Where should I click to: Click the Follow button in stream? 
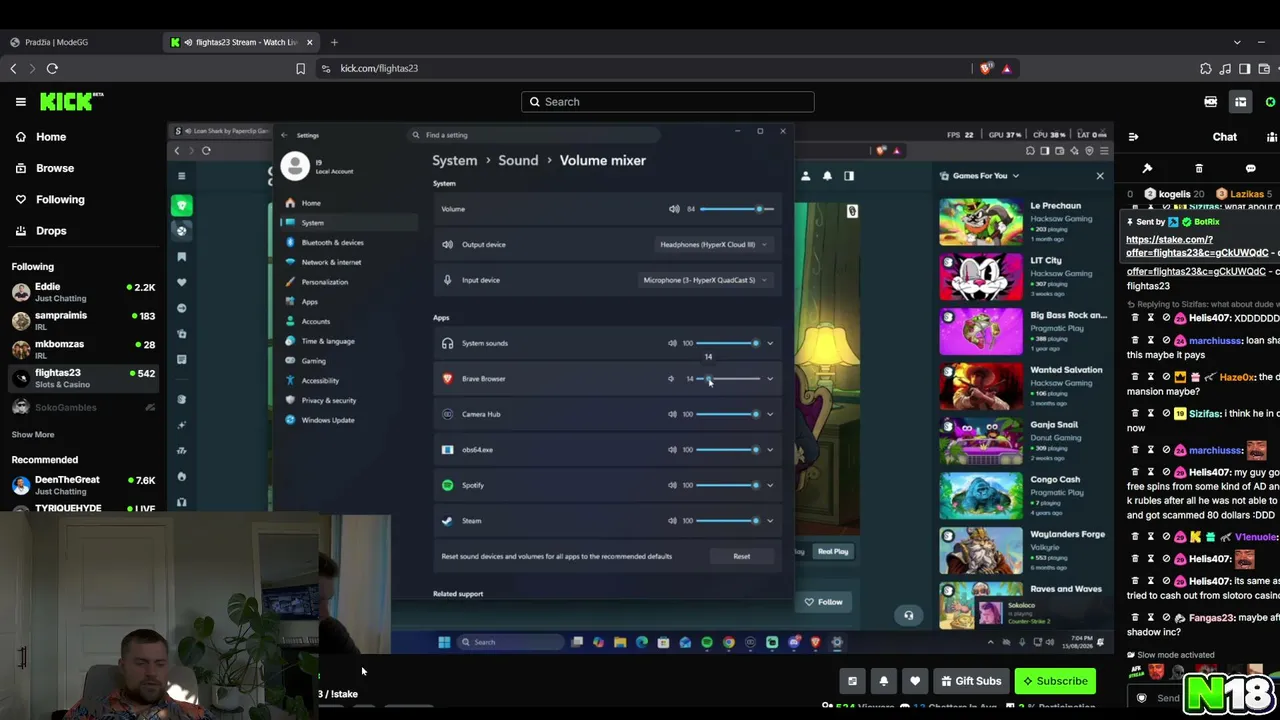tap(824, 602)
